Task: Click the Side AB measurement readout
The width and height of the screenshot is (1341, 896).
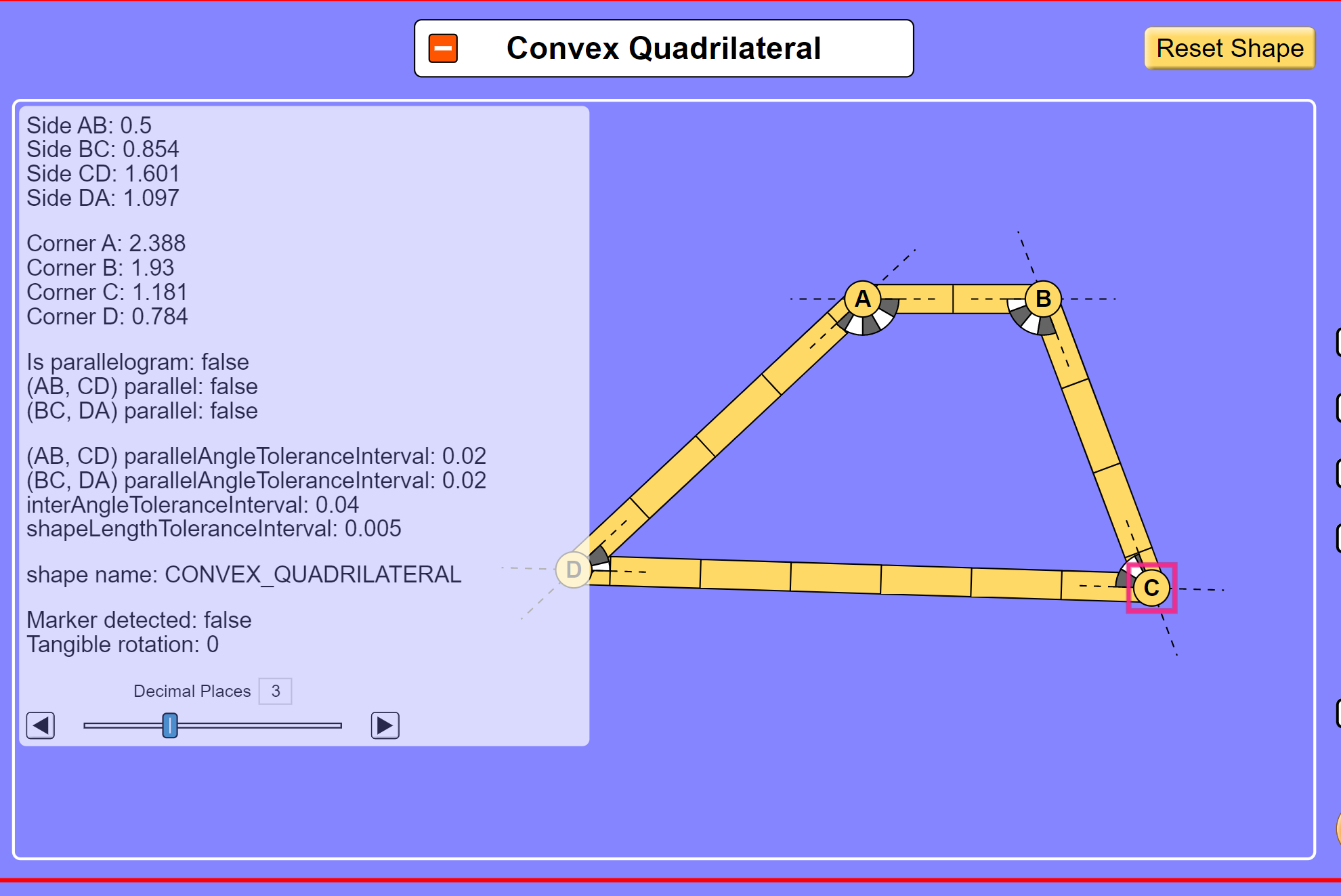Action: click(x=89, y=125)
